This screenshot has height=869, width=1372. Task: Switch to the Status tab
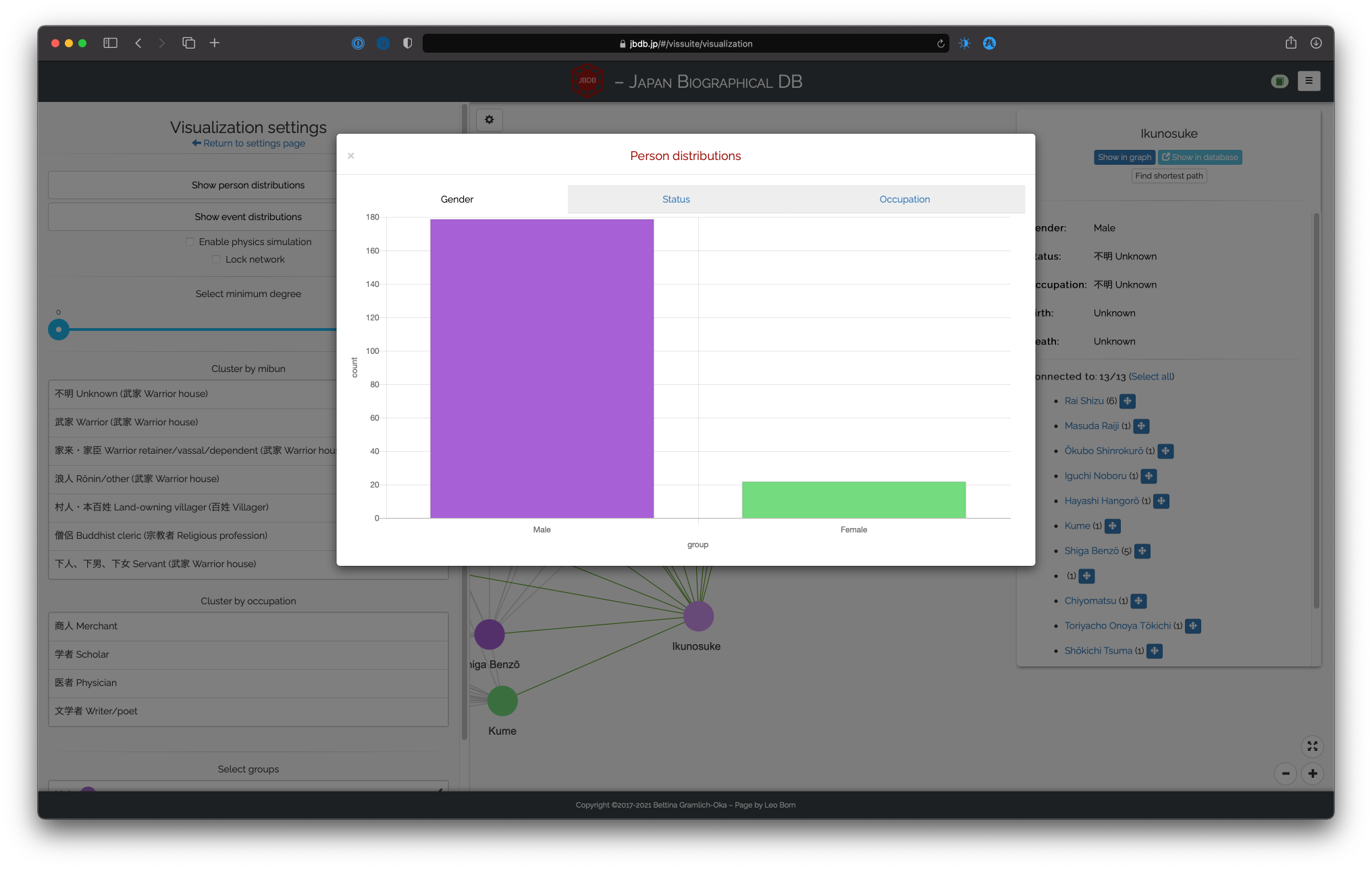click(676, 199)
